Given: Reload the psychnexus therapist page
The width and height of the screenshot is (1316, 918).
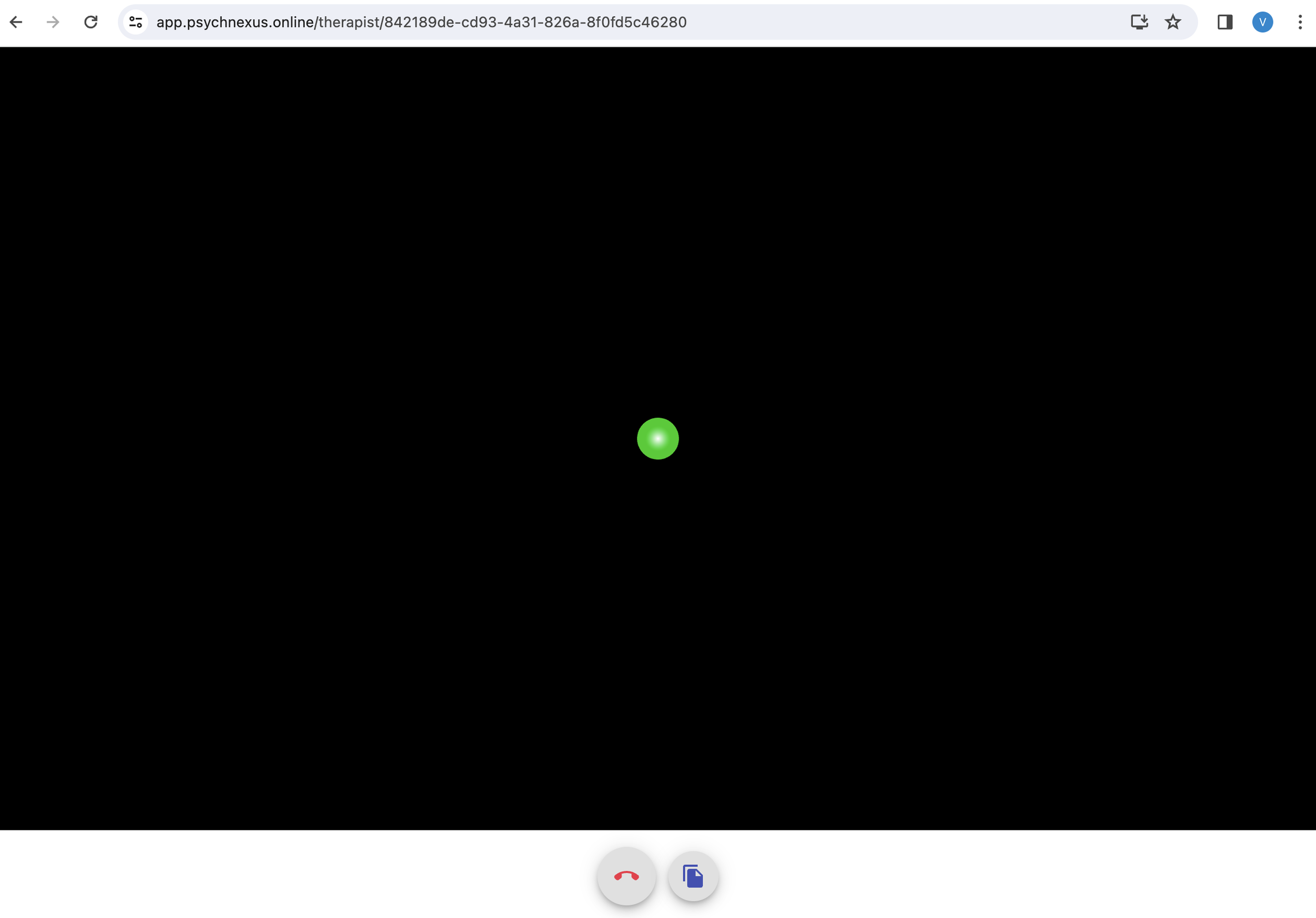Looking at the screenshot, I should (91, 22).
